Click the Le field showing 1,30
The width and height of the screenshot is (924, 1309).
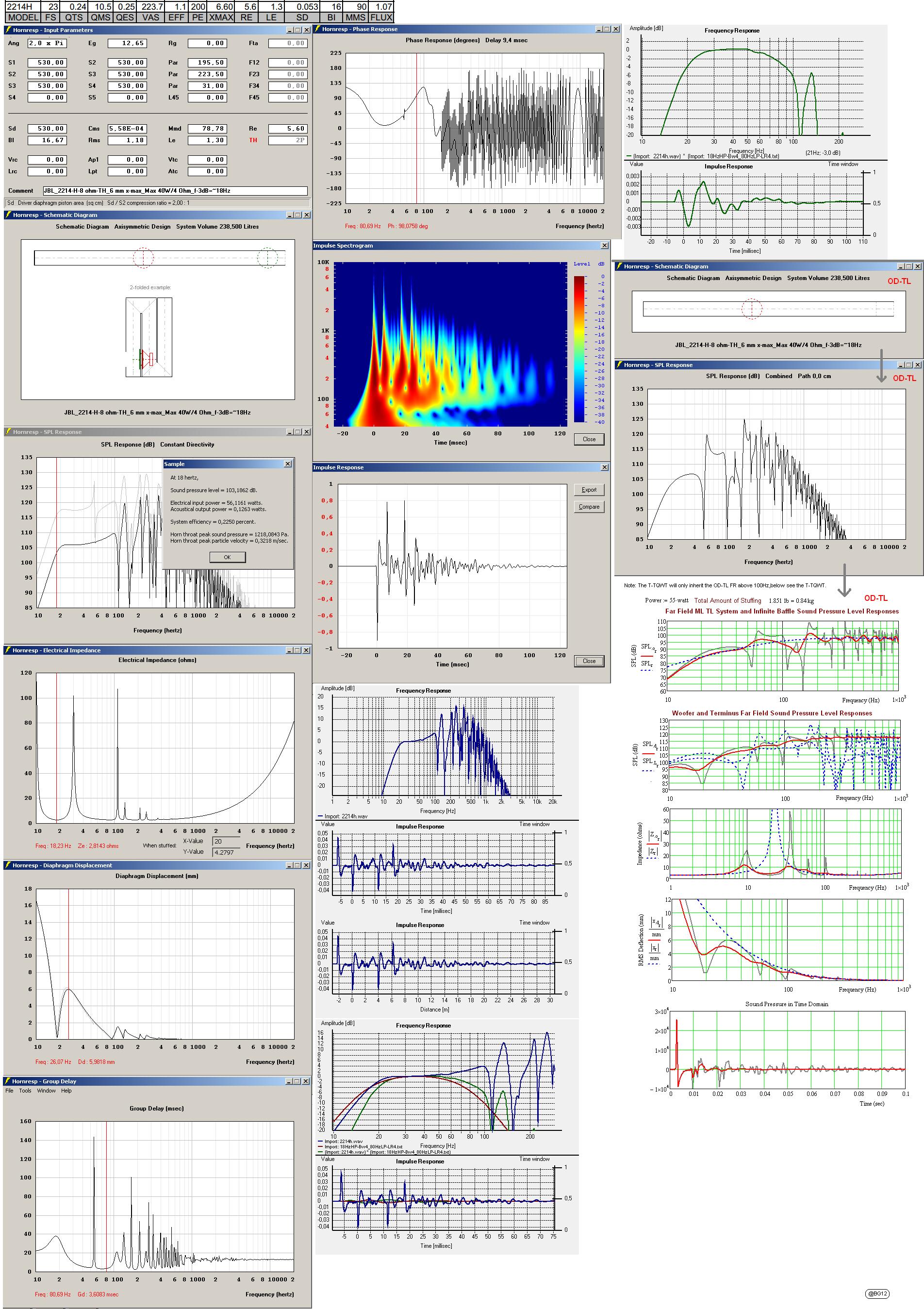coord(208,140)
